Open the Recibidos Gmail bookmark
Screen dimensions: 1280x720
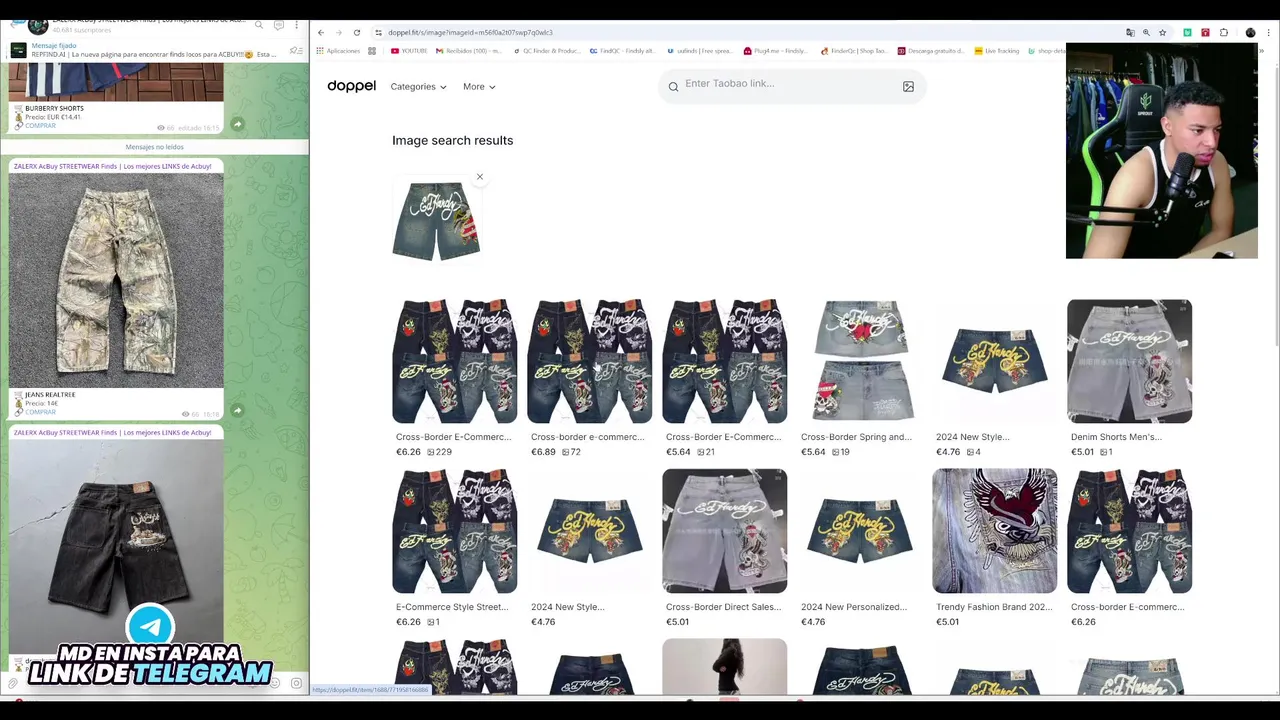click(x=467, y=51)
